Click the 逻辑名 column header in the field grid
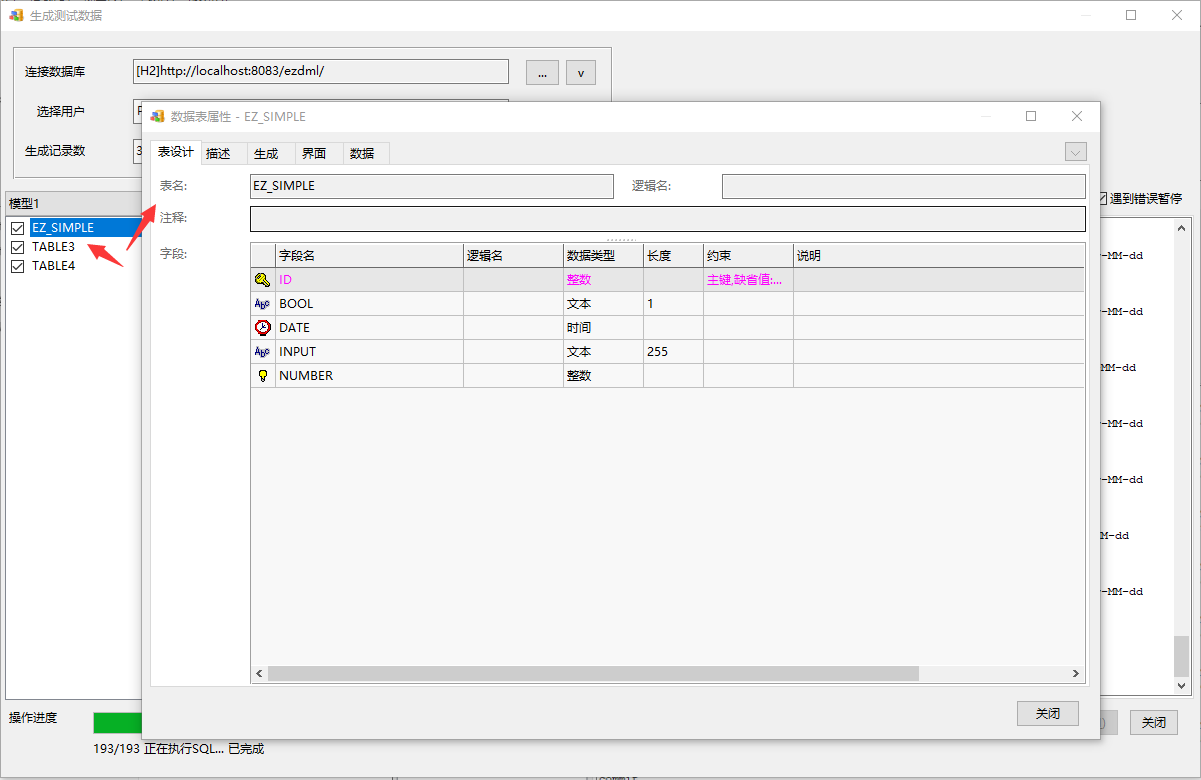This screenshot has width=1201, height=780. 513,256
